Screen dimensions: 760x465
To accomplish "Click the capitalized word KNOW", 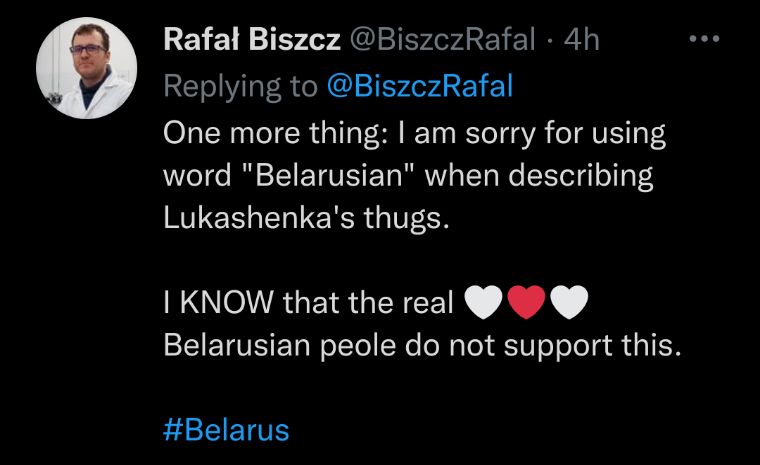I will click(x=227, y=302).
